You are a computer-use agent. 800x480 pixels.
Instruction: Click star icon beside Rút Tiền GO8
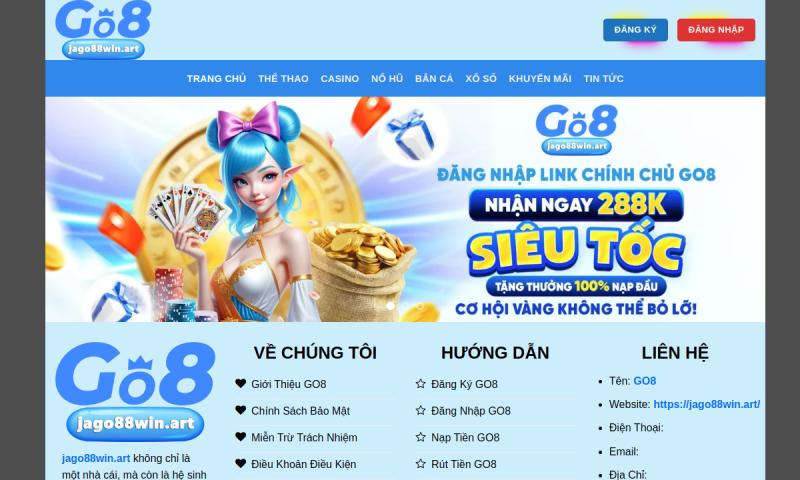tap(420, 464)
